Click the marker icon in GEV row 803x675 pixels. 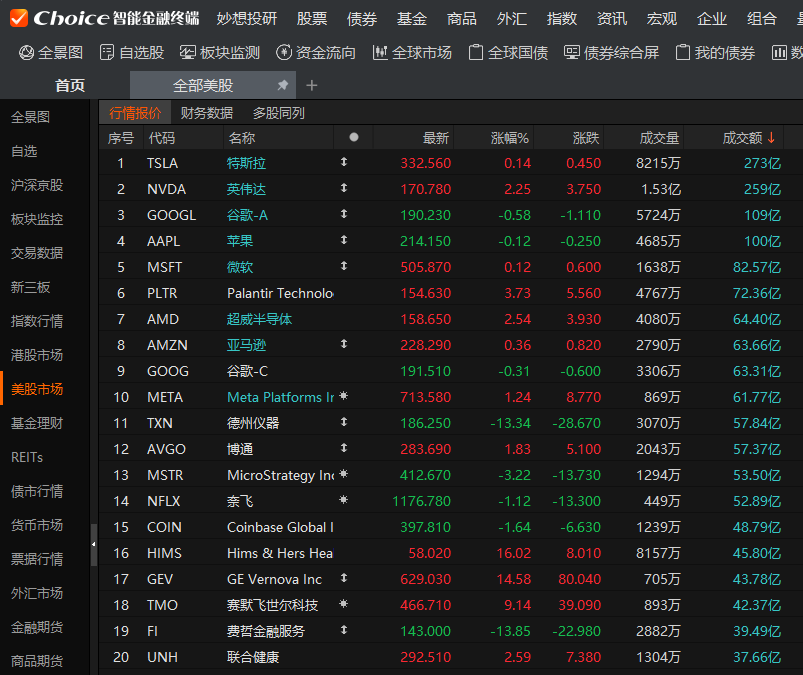tap(344, 578)
